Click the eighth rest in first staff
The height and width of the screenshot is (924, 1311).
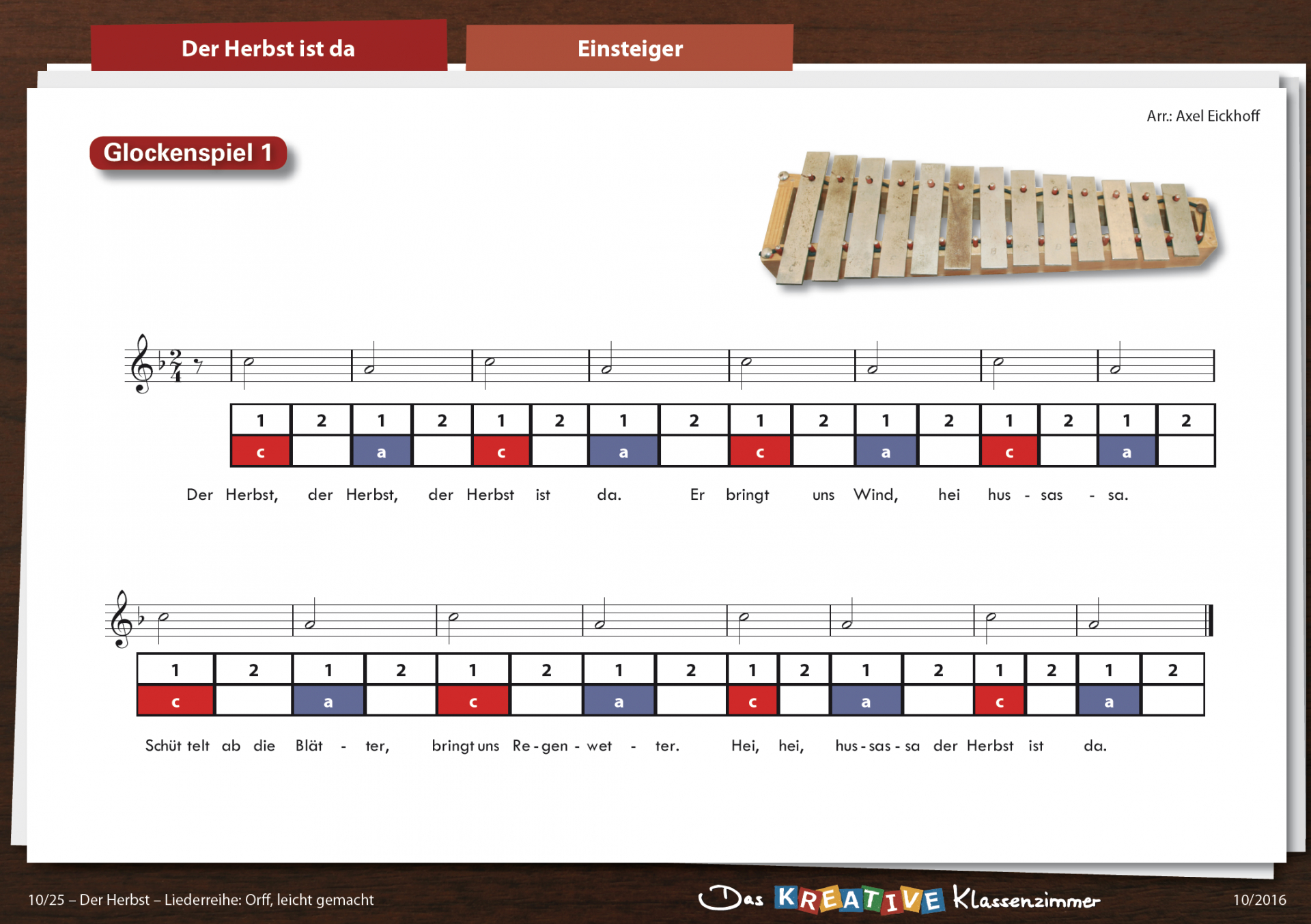(x=198, y=365)
